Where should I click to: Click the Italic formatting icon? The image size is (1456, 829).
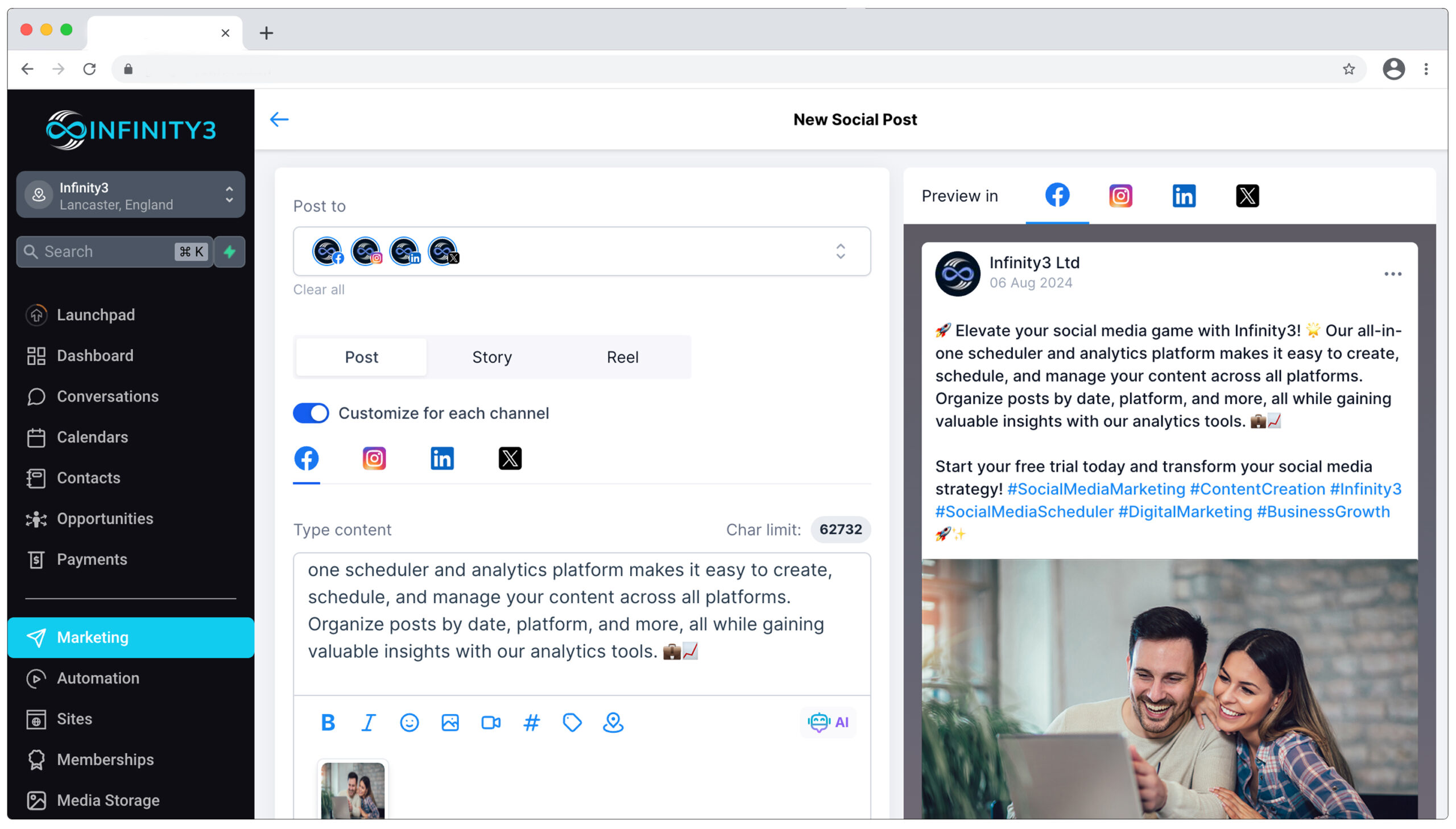(x=368, y=722)
